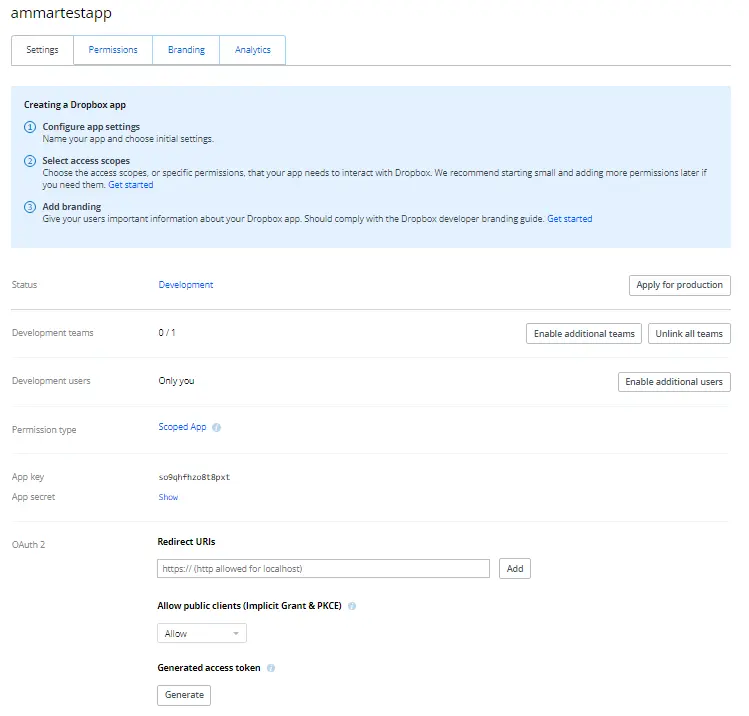Click the 'Redirect URIs' label

(186, 542)
